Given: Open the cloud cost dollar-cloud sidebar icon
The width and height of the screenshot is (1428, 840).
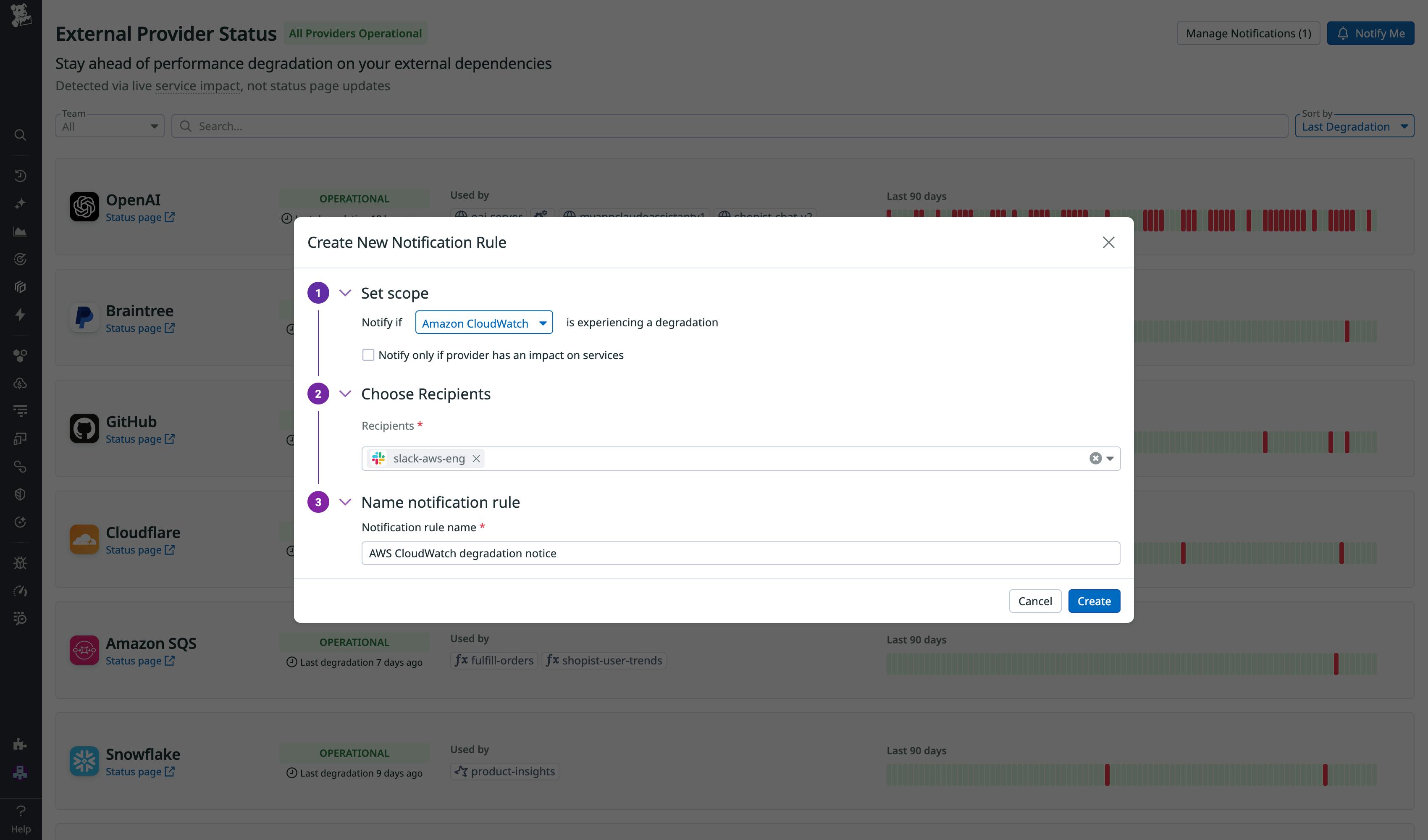Looking at the screenshot, I should tap(21, 383).
